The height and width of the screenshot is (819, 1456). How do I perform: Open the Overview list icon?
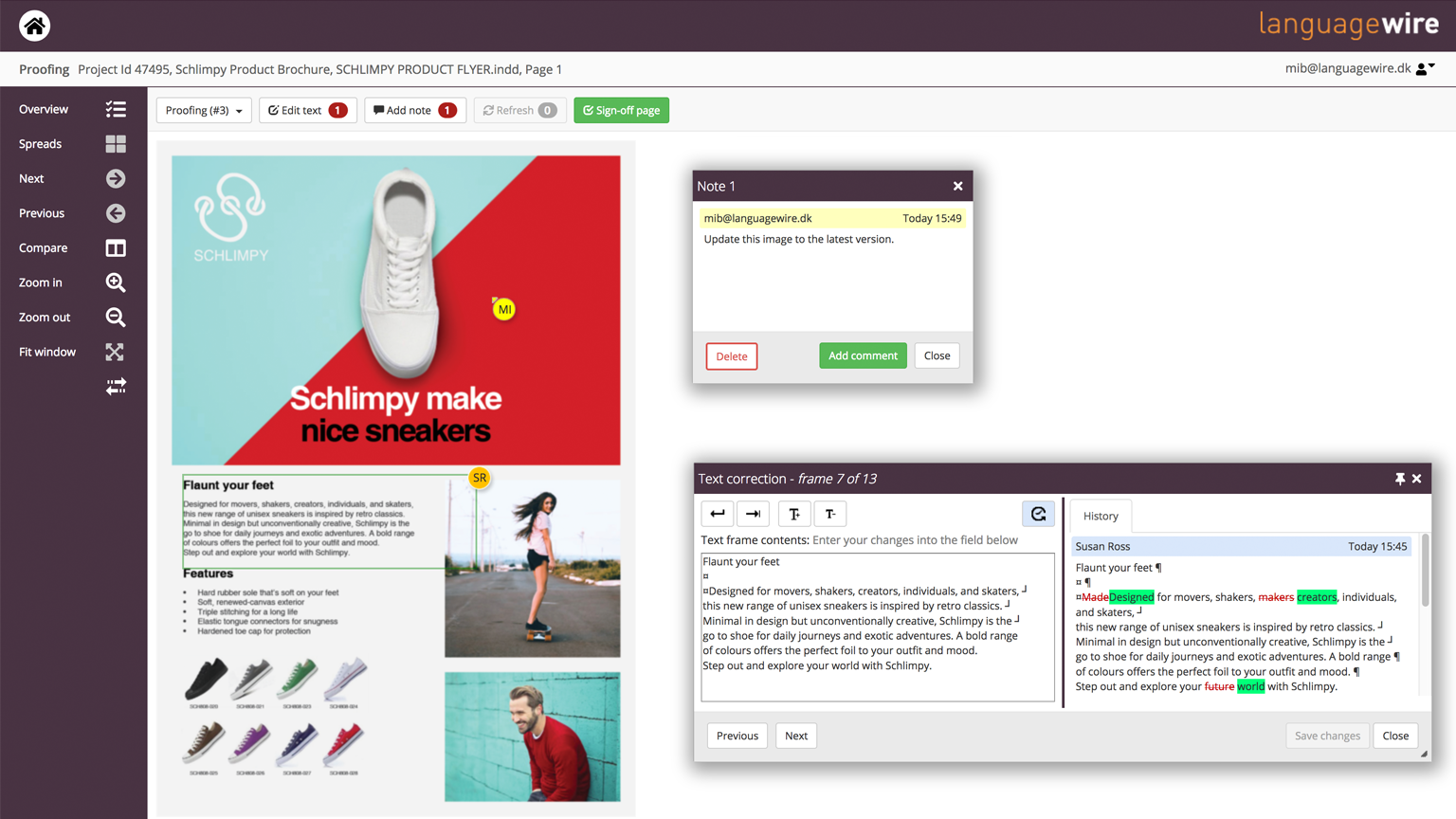(116, 110)
